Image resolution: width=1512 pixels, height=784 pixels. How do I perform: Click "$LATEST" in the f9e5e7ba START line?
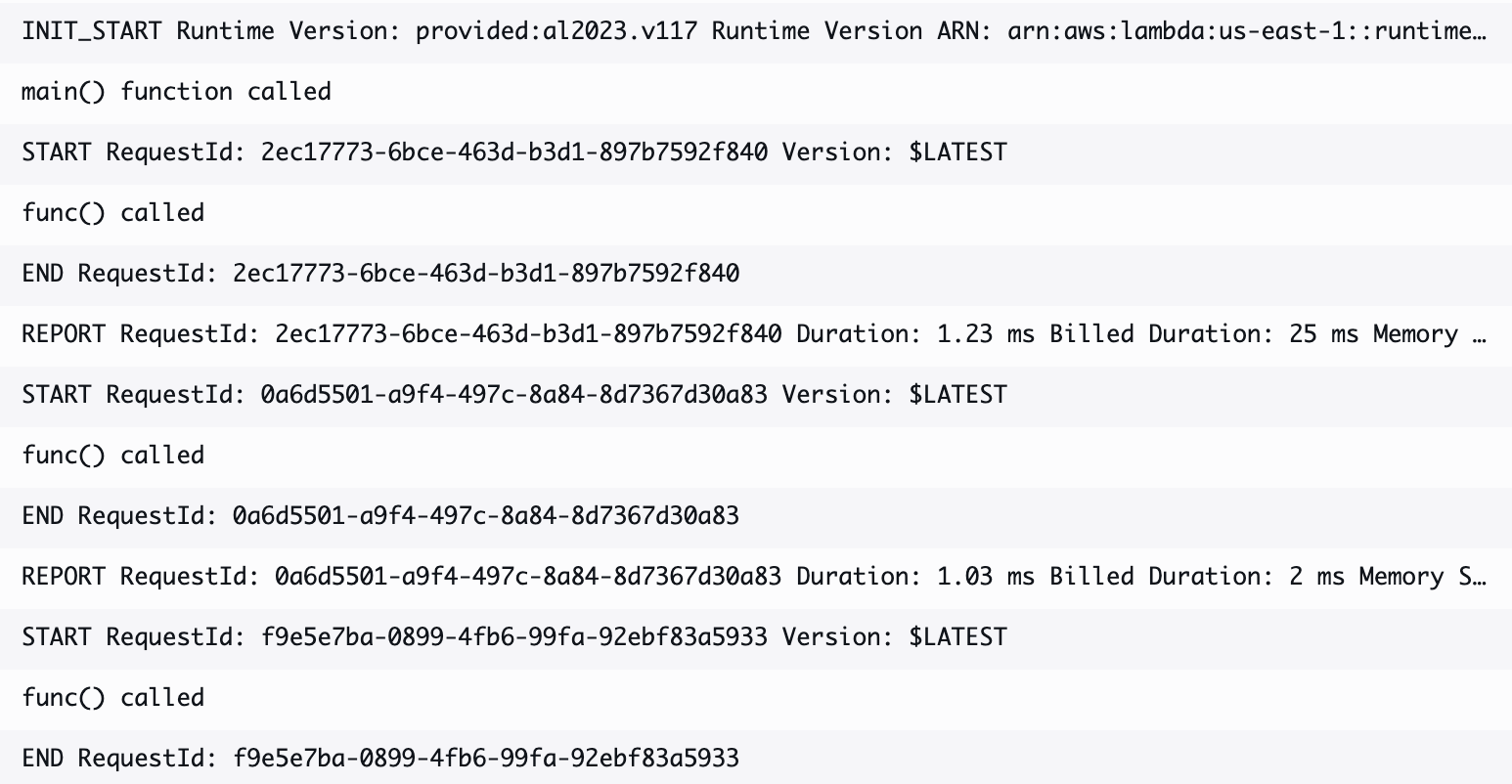[957, 636]
